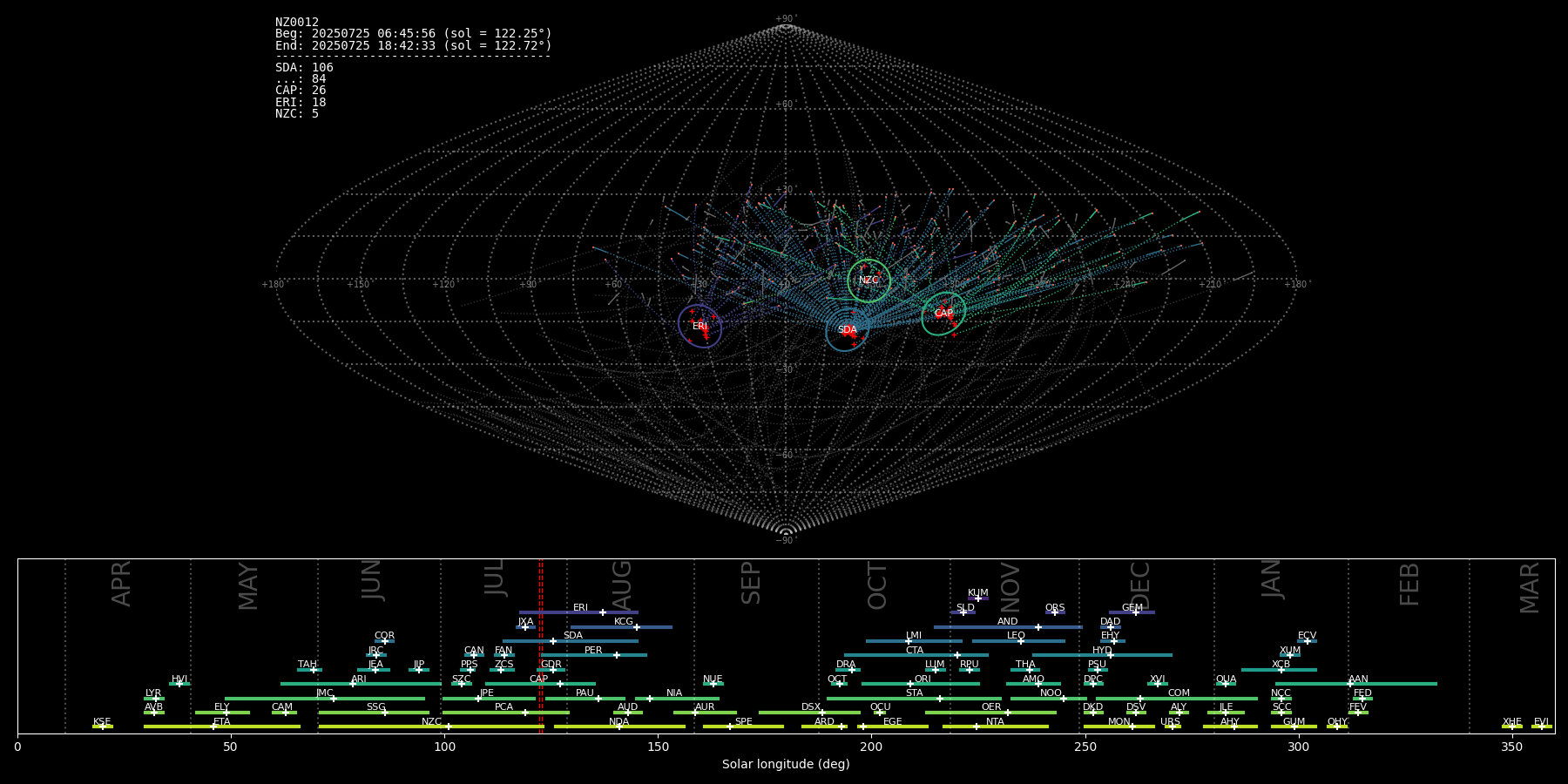Click the 'CAP: 26' count in legend
Image resolution: width=1568 pixels, height=784 pixels.
[301, 91]
